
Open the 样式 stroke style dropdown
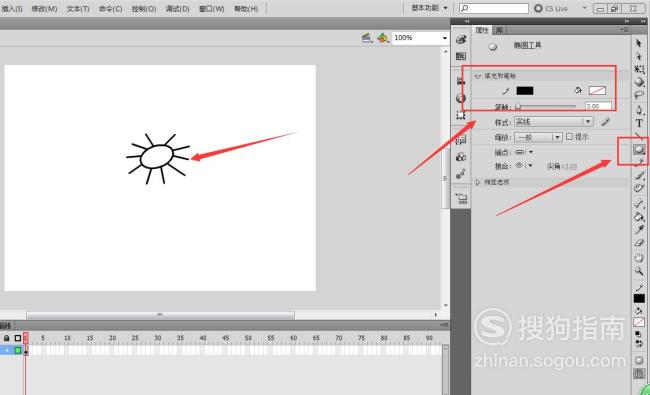click(x=553, y=121)
